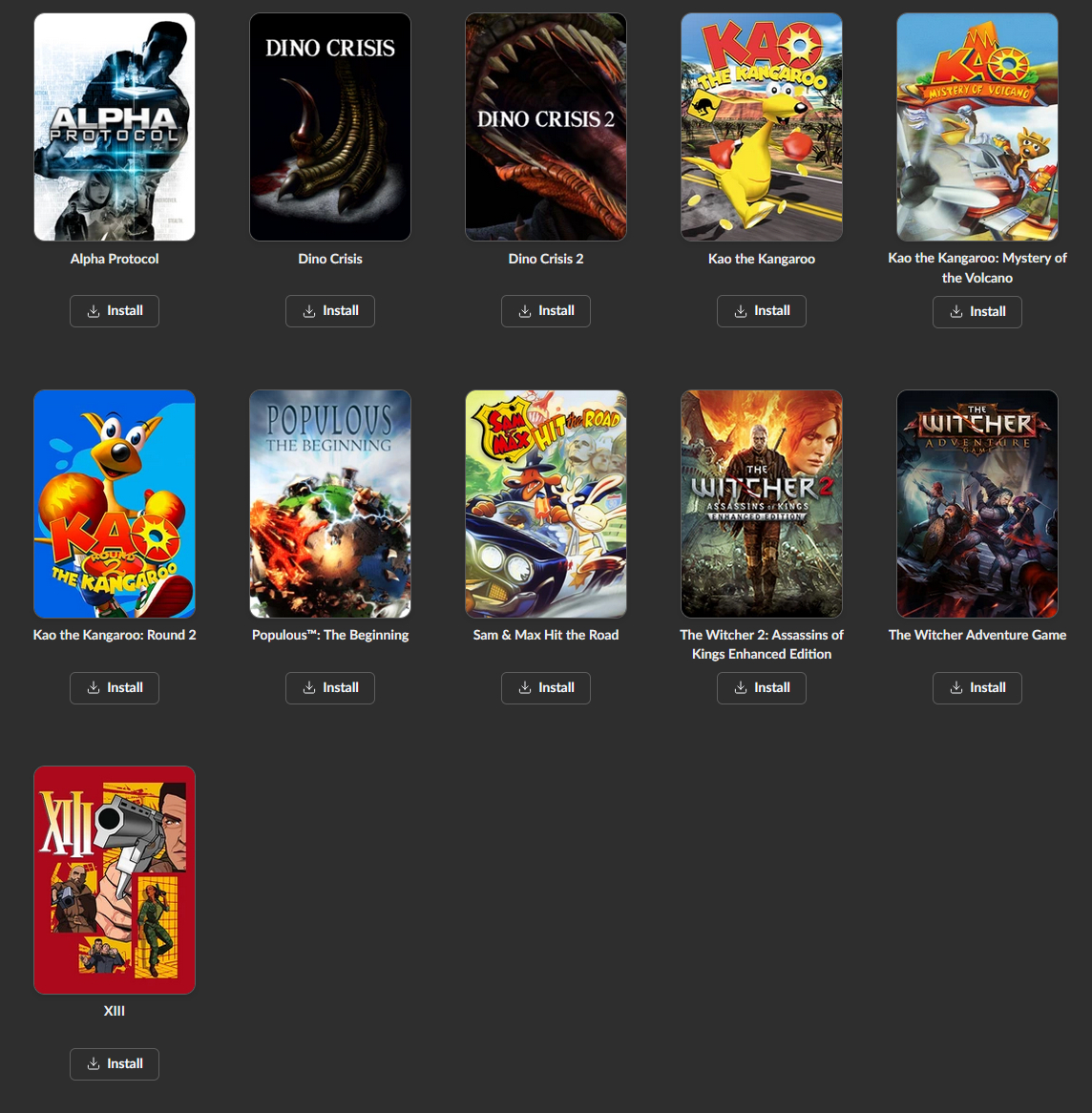The height and width of the screenshot is (1113, 1092).
Task: Install The Witcher 2 Enhanced Edition
Action: click(762, 688)
